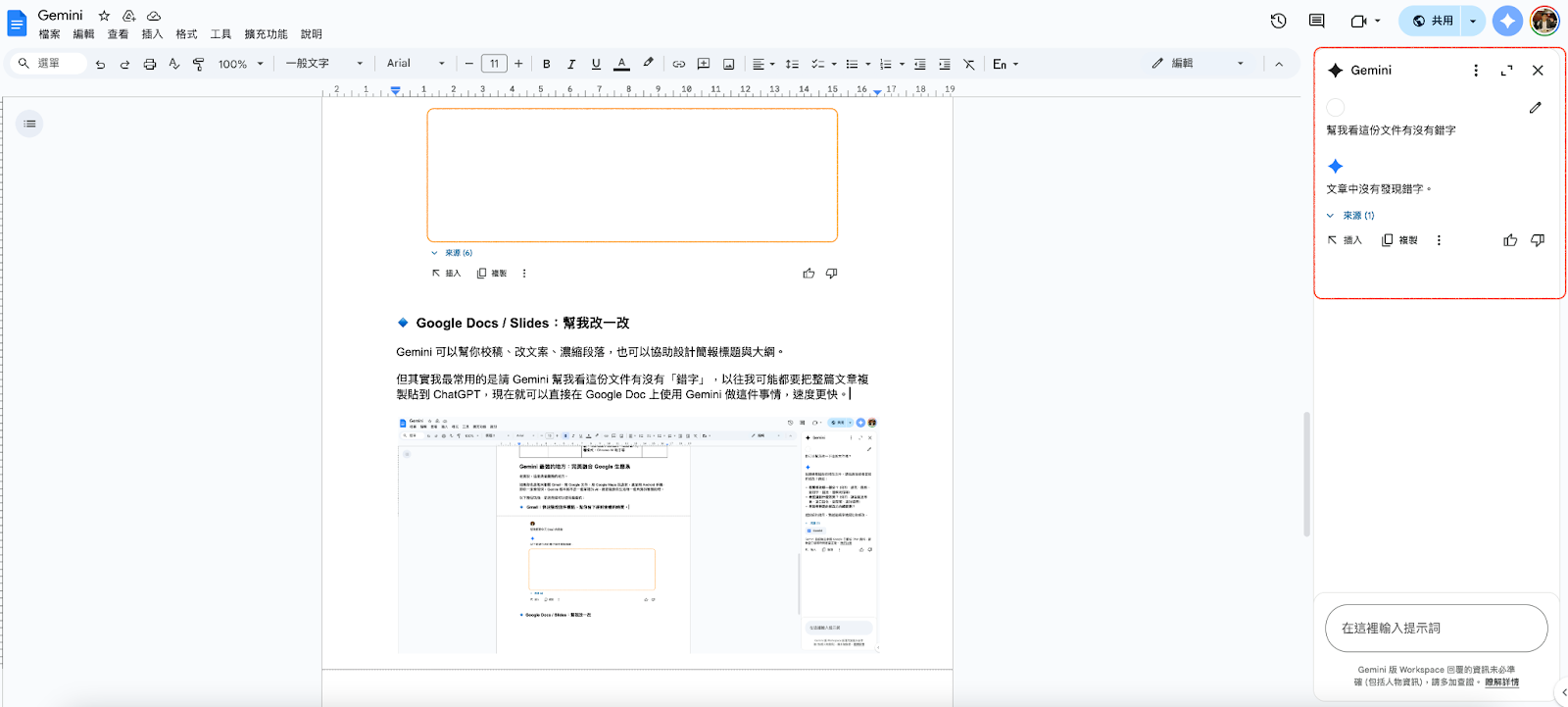
Task: Insert Gemini response into document
Action: tap(1345, 240)
